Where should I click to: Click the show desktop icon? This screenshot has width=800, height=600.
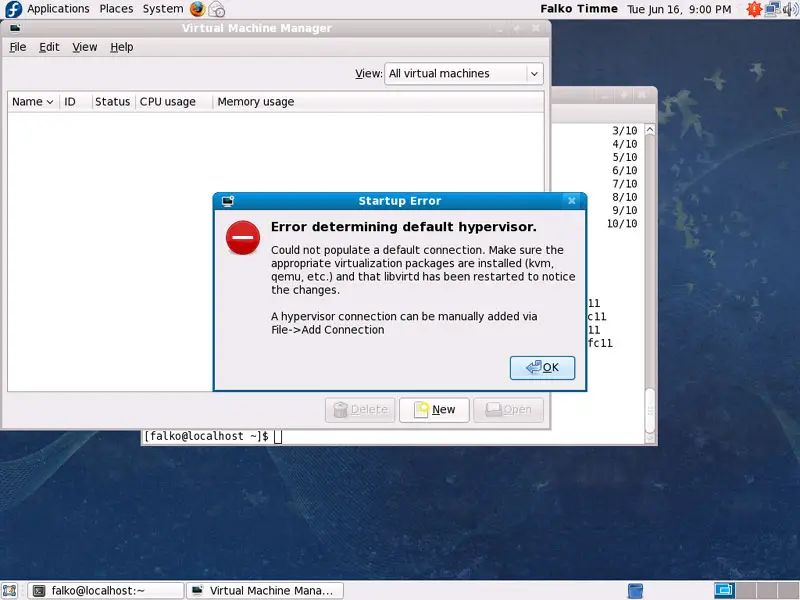(x=10, y=590)
